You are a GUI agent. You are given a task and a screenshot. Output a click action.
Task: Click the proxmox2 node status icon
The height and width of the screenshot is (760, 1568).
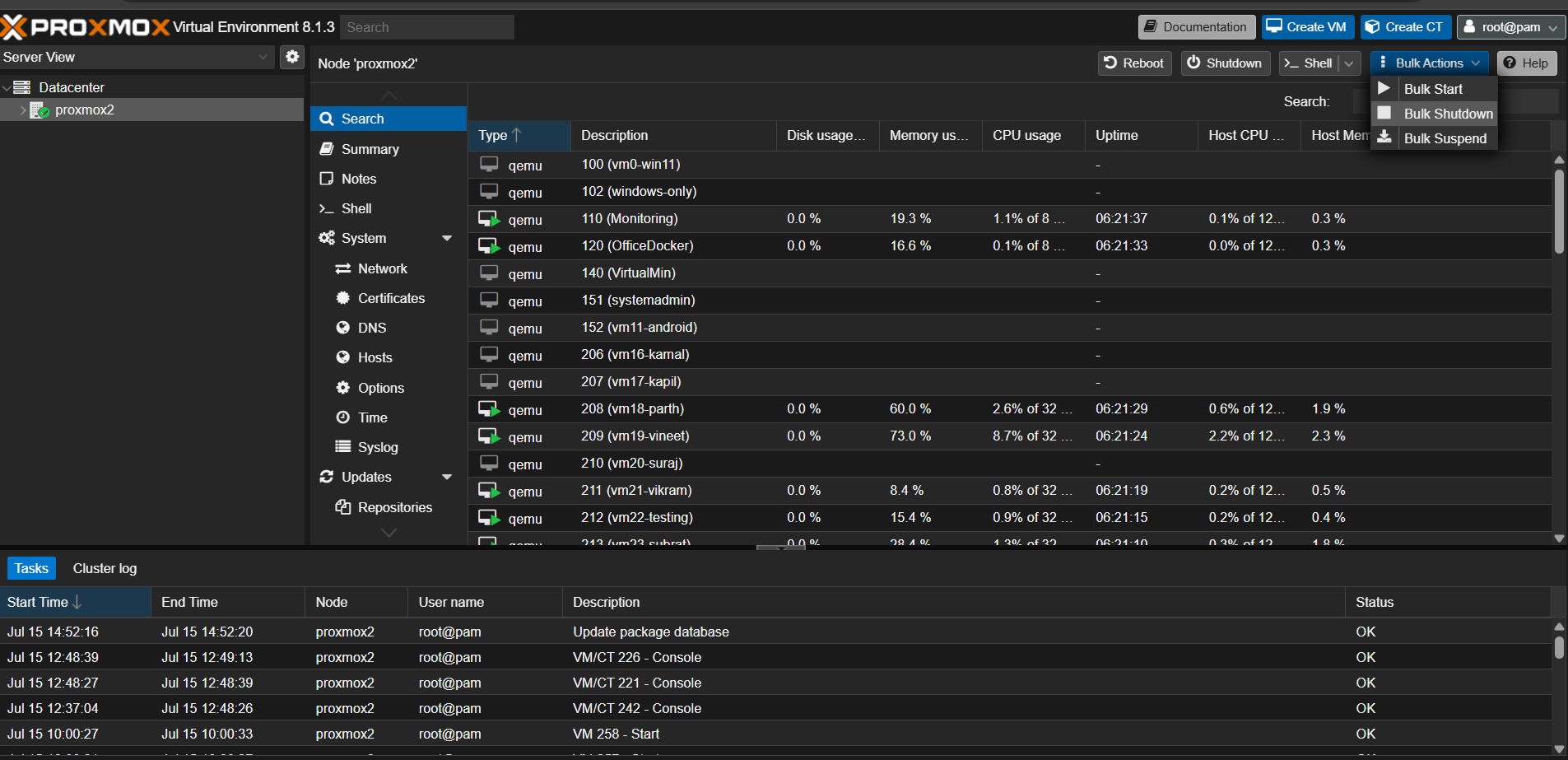point(40,110)
